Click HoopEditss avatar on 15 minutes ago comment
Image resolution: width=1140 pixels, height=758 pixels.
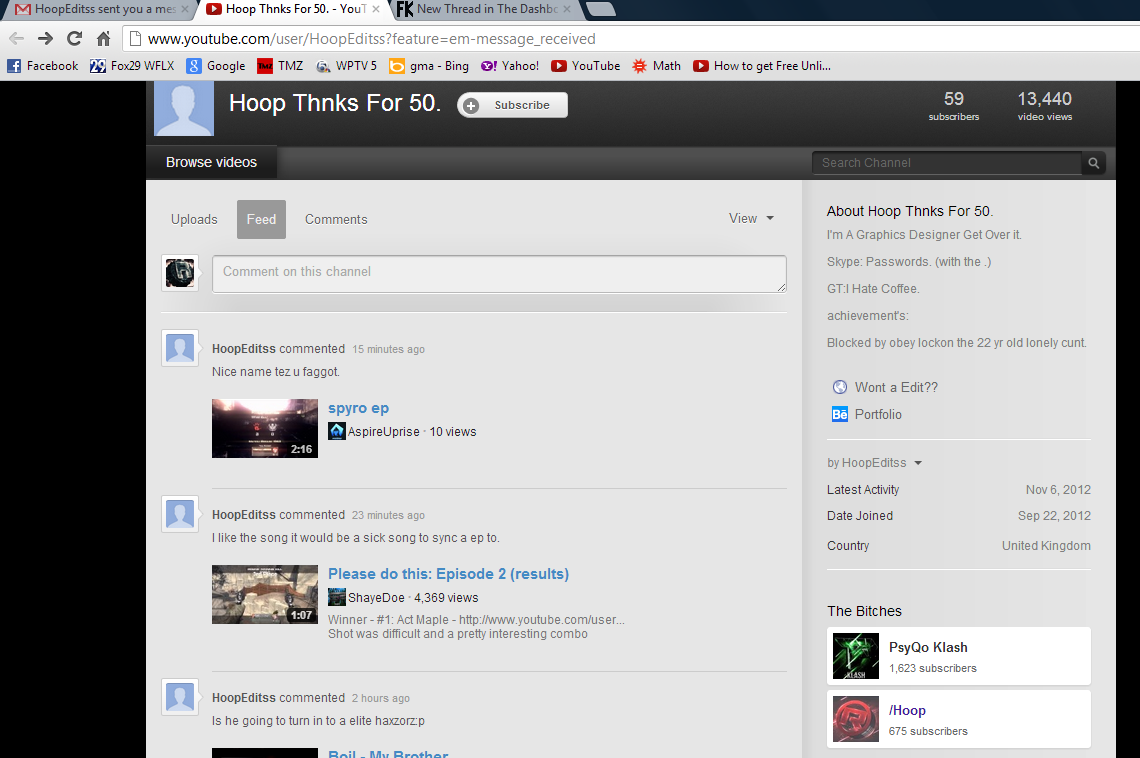(x=180, y=348)
